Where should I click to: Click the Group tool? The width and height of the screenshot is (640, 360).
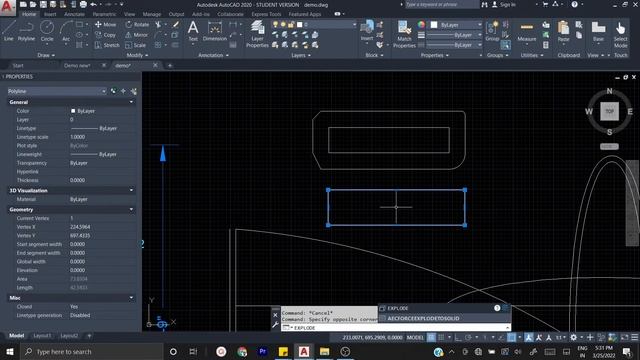click(492, 31)
